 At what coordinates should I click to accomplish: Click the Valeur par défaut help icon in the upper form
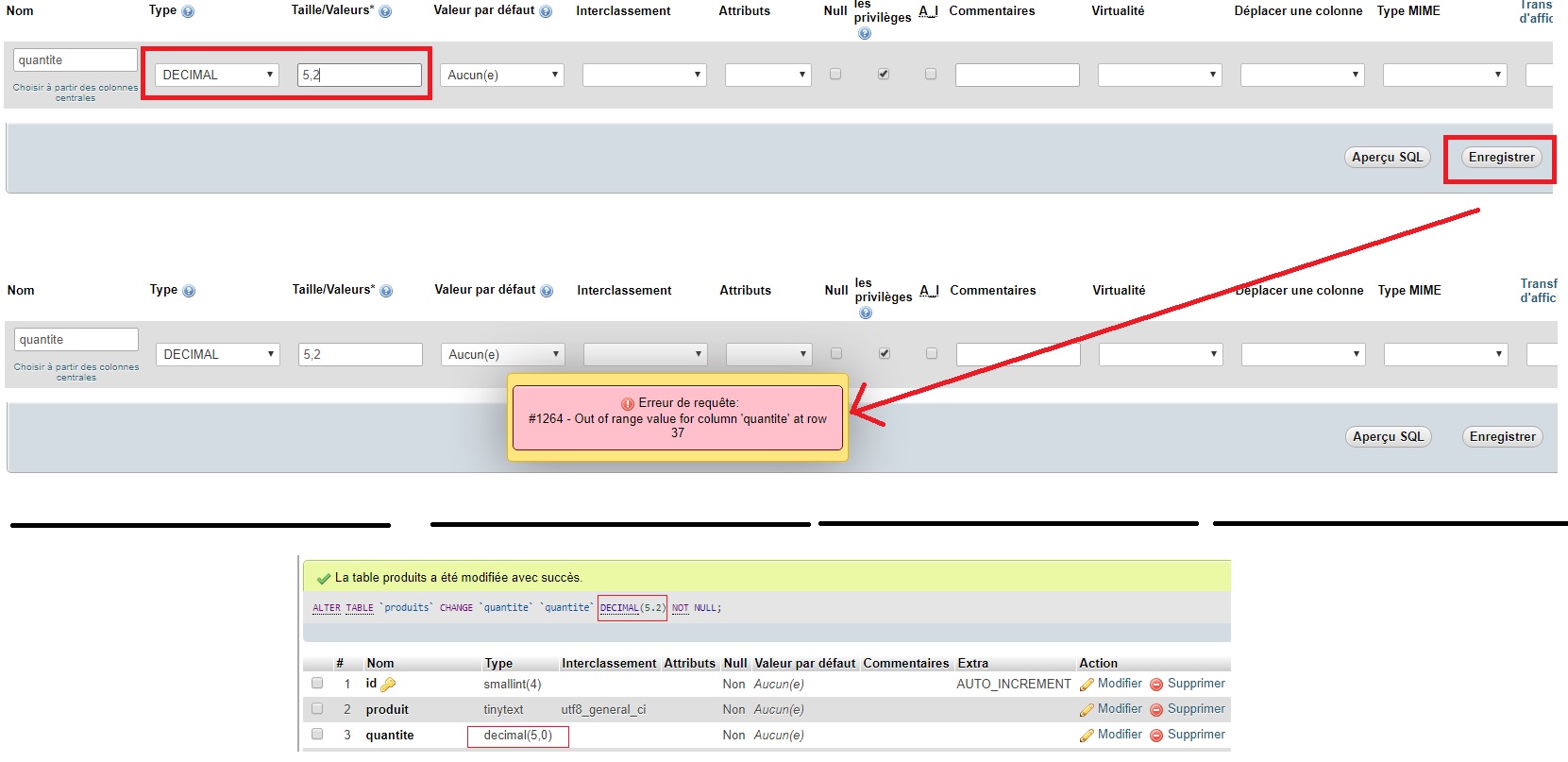(x=546, y=11)
